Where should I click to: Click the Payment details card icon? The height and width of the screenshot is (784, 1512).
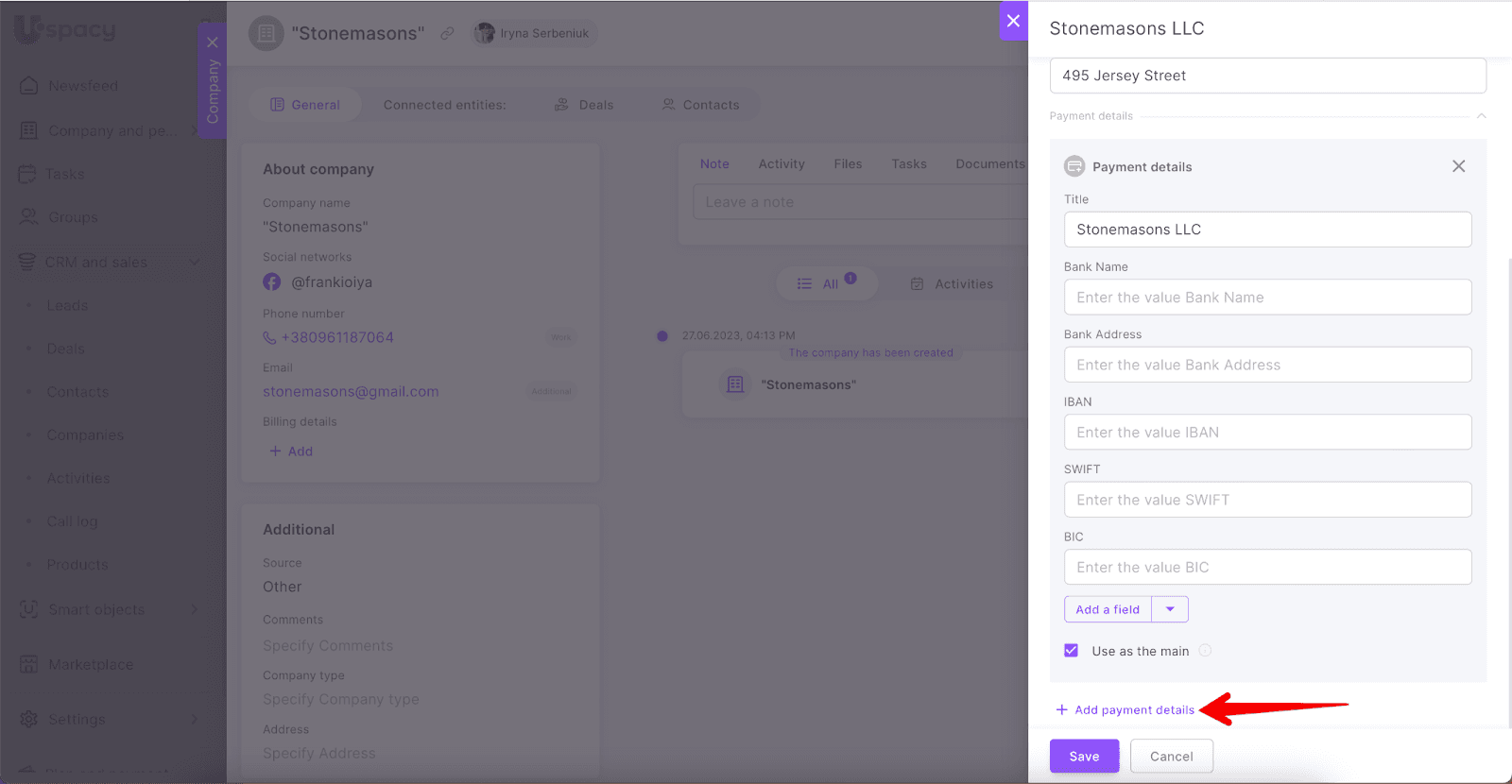click(1074, 166)
